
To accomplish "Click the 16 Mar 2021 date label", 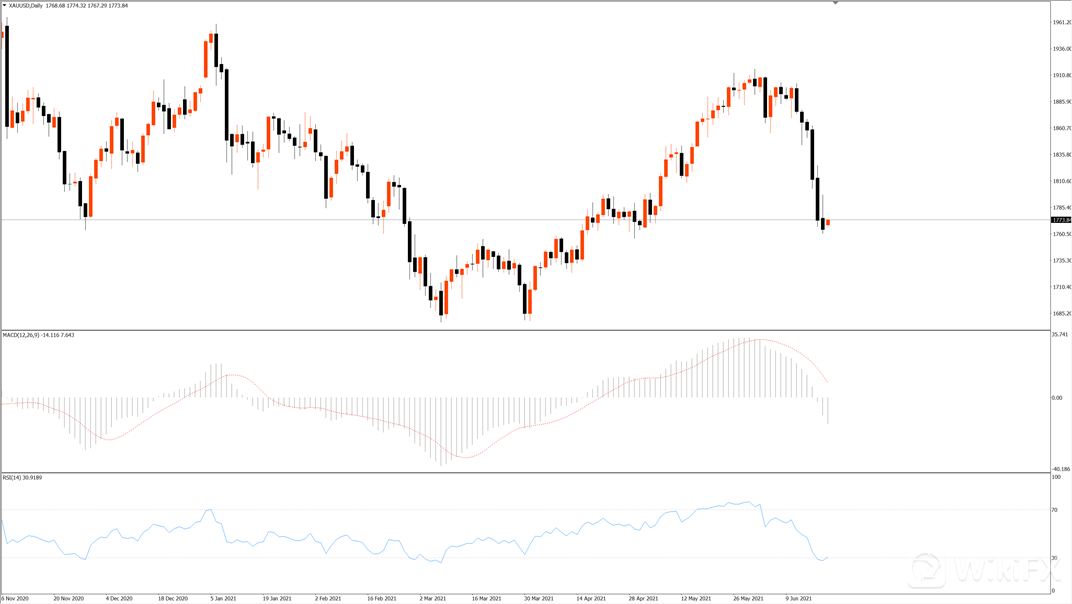I will (x=486, y=599).
